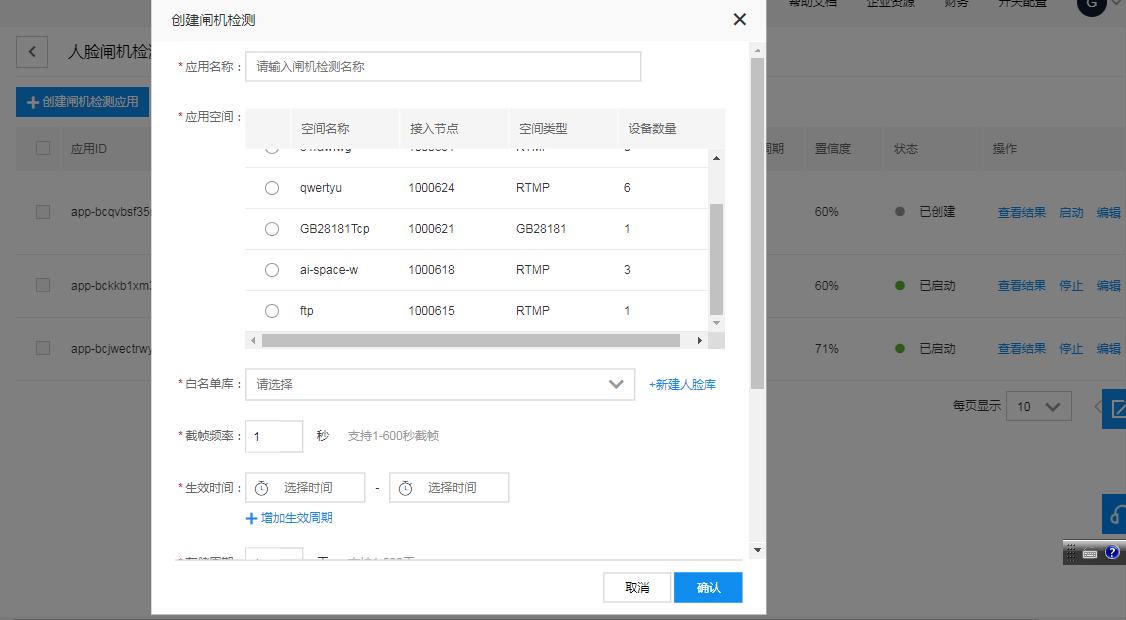1126x620 pixels.
Task: Click the G user avatar
Action: pos(1092,6)
